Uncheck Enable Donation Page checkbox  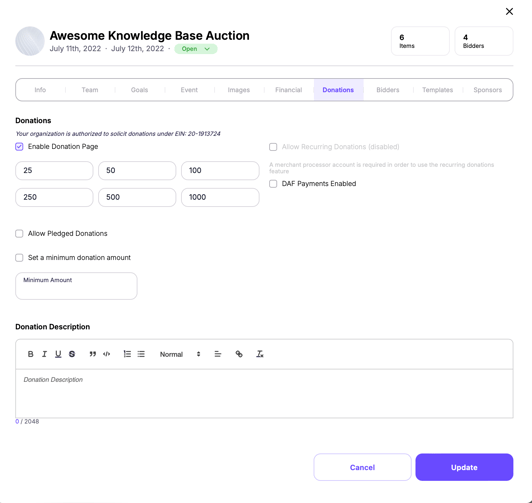coord(19,147)
